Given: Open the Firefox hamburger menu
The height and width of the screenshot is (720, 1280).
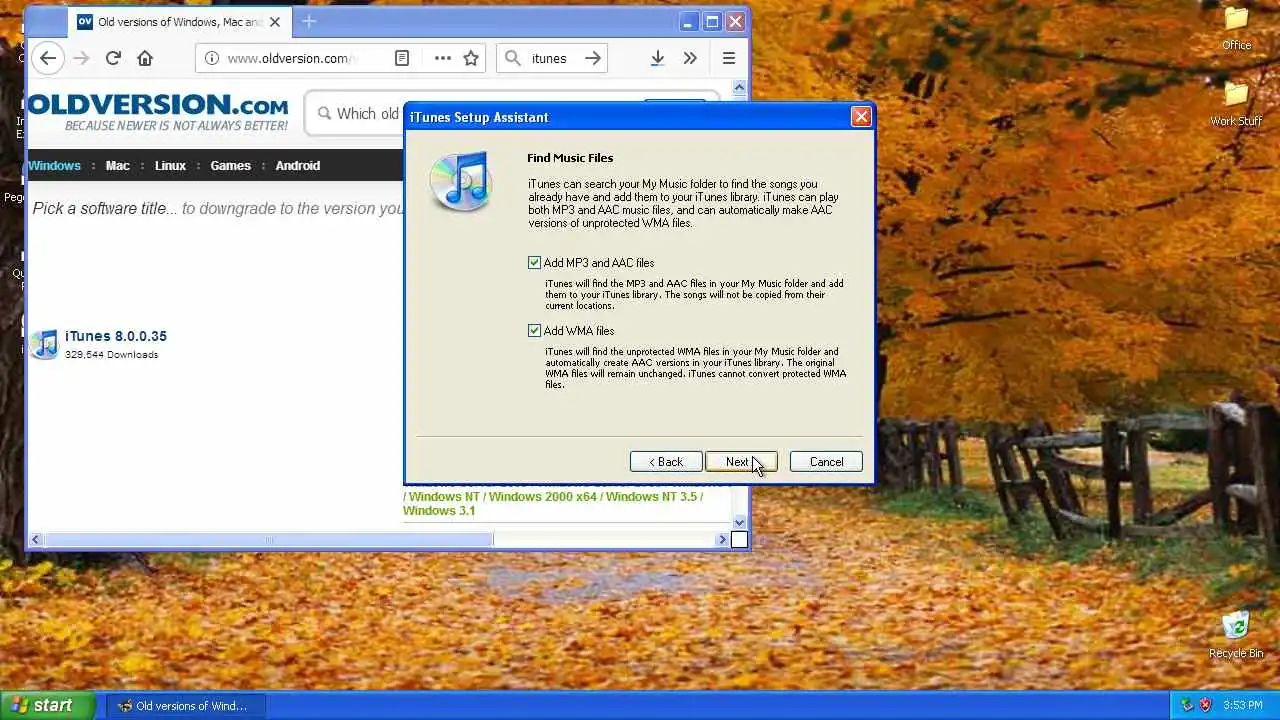Looking at the screenshot, I should coord(729,58).
